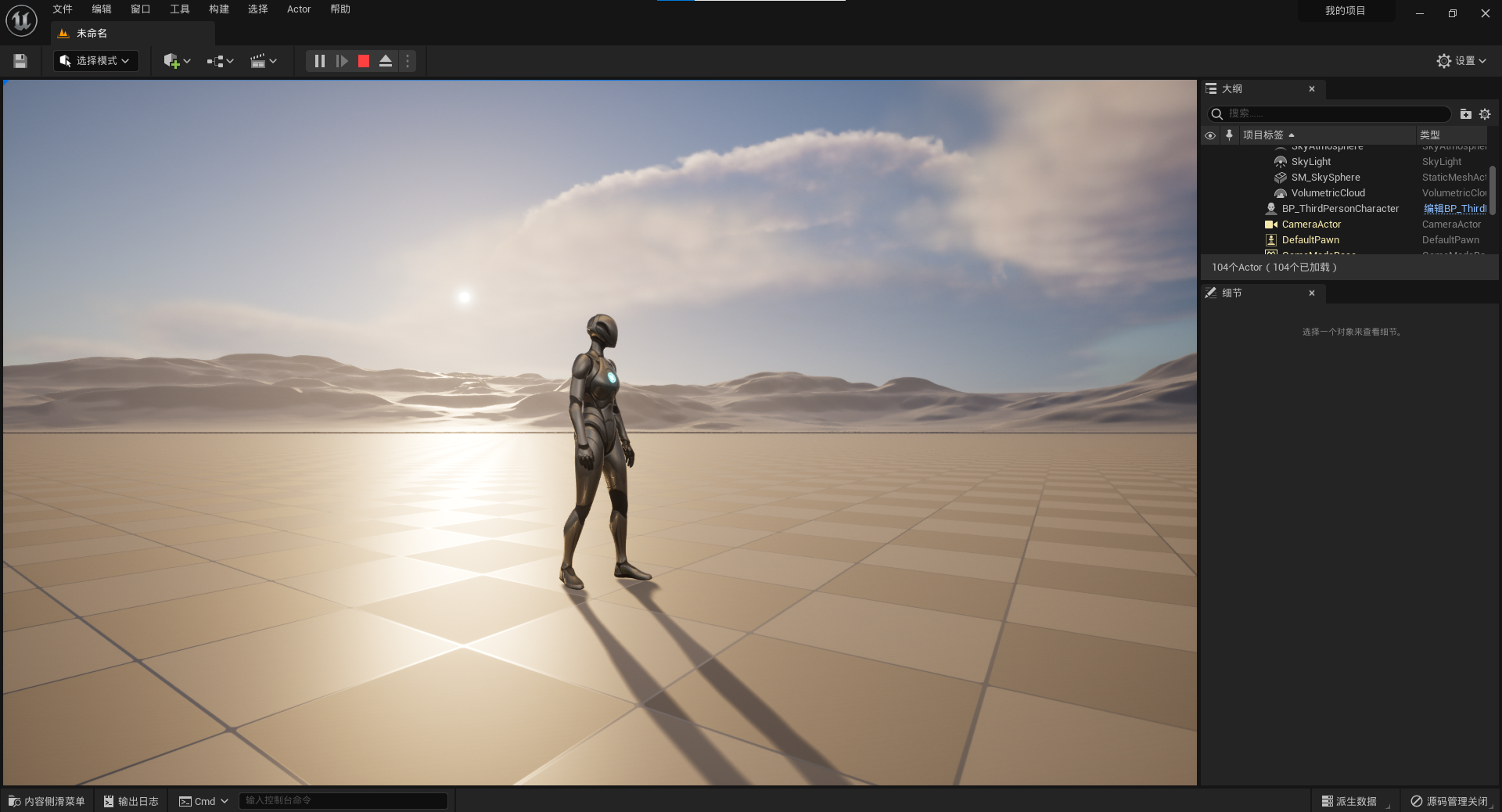
Task: Open the 内容侧滑菜单 content drawer
Action: pyautogui.click(x=47, y=801)
